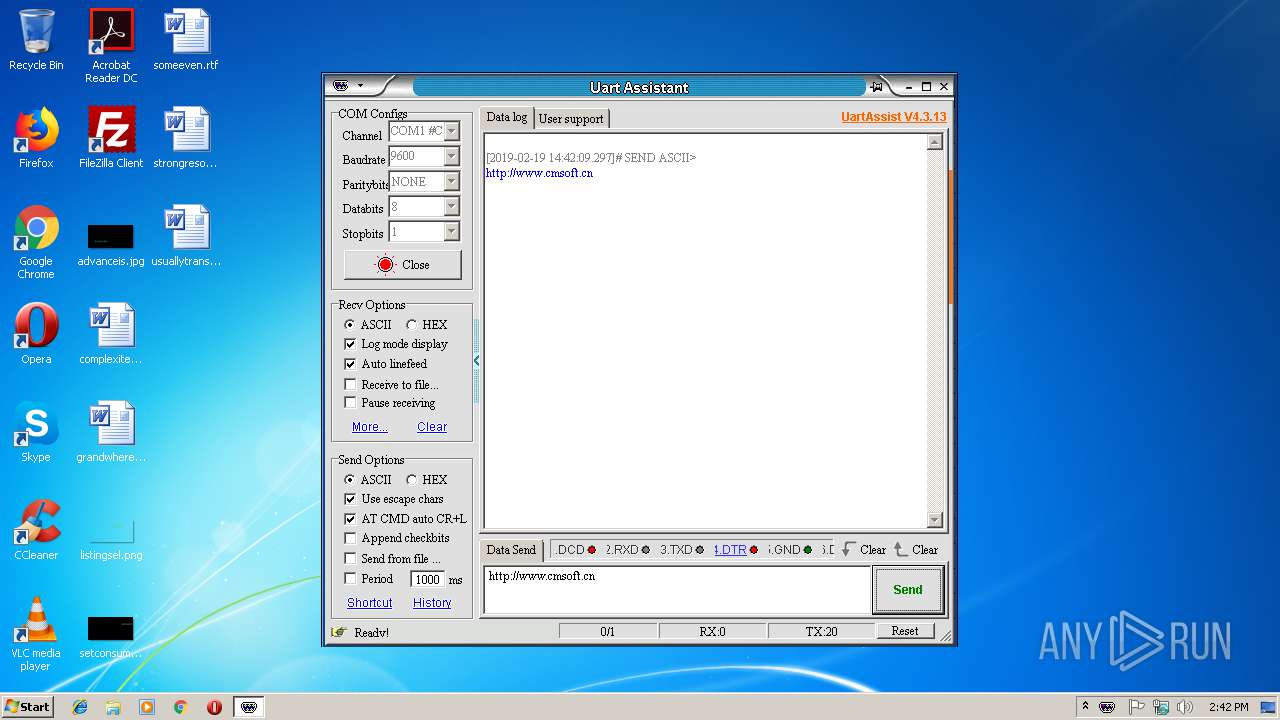The width and height of the screenshot is (1280, 720).
Task: Open the listingsel.png file icon
Action: point(111,537)
